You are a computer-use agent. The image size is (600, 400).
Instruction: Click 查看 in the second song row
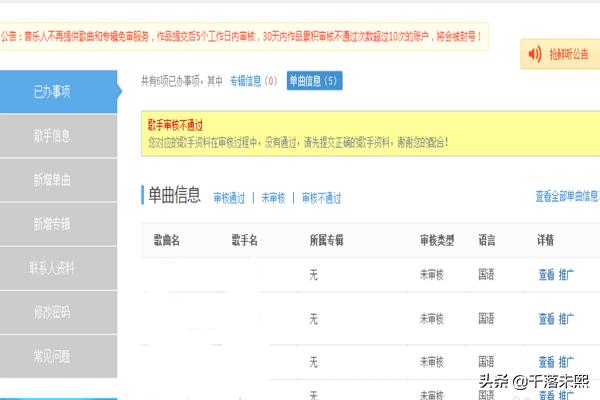coord(545,319)
